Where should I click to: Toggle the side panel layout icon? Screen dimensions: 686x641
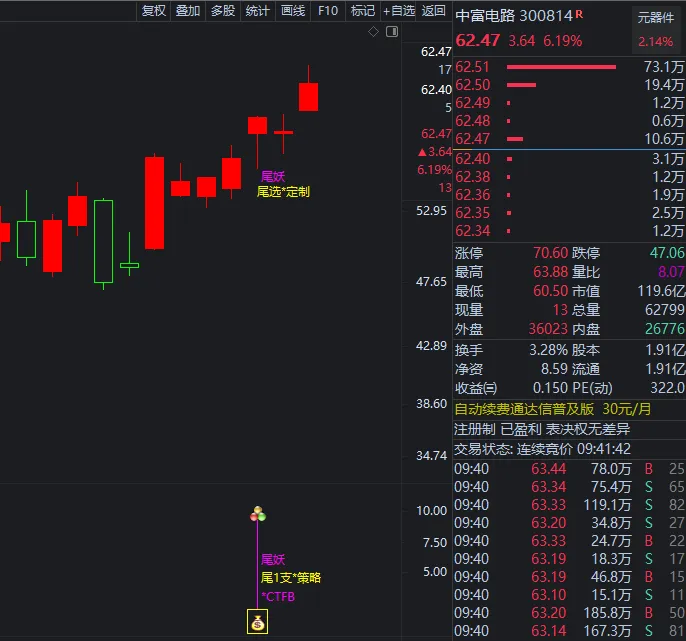pos(392,32)
